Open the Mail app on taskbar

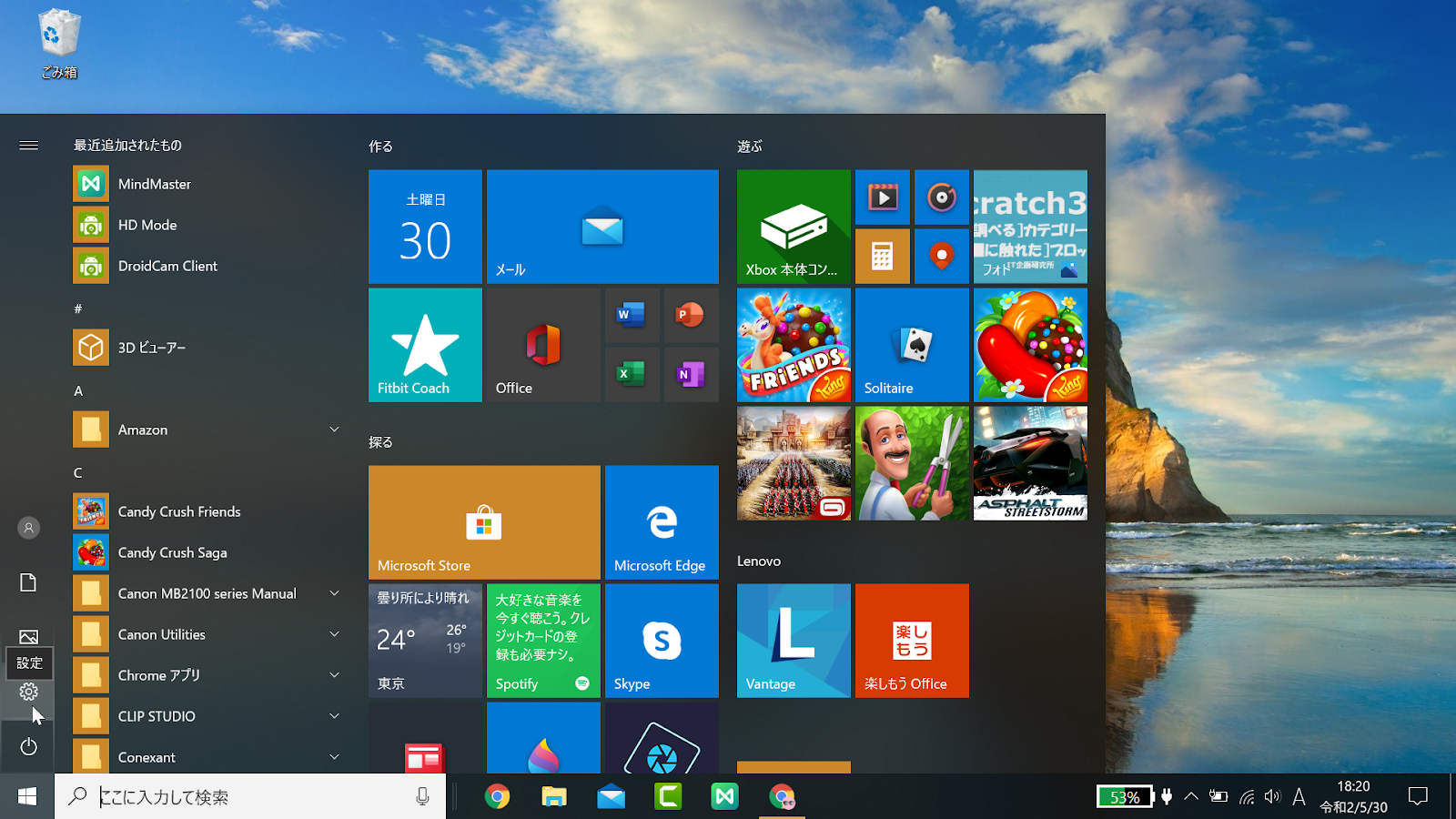[x=612, y=796]
